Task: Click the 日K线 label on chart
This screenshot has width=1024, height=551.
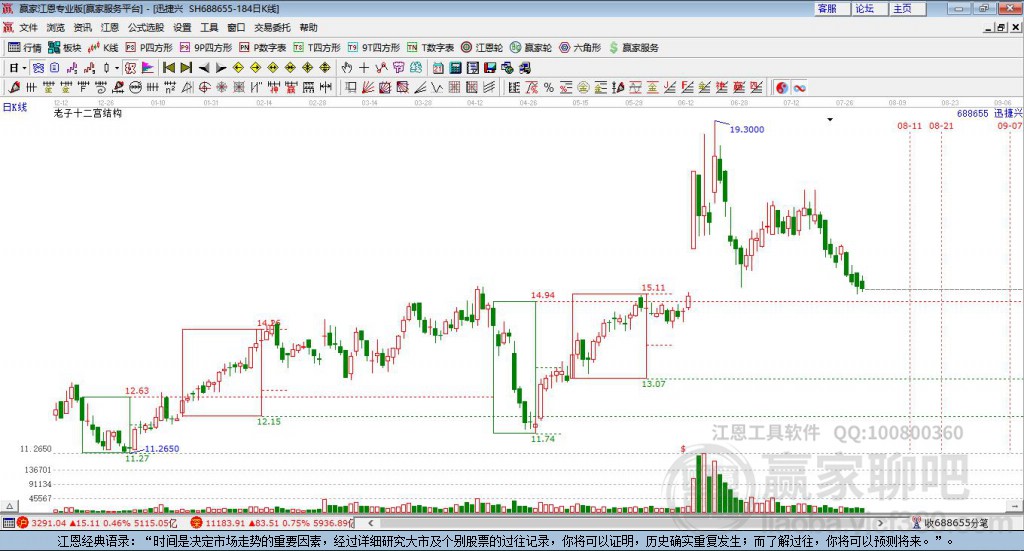Action: tap(15, 107)
